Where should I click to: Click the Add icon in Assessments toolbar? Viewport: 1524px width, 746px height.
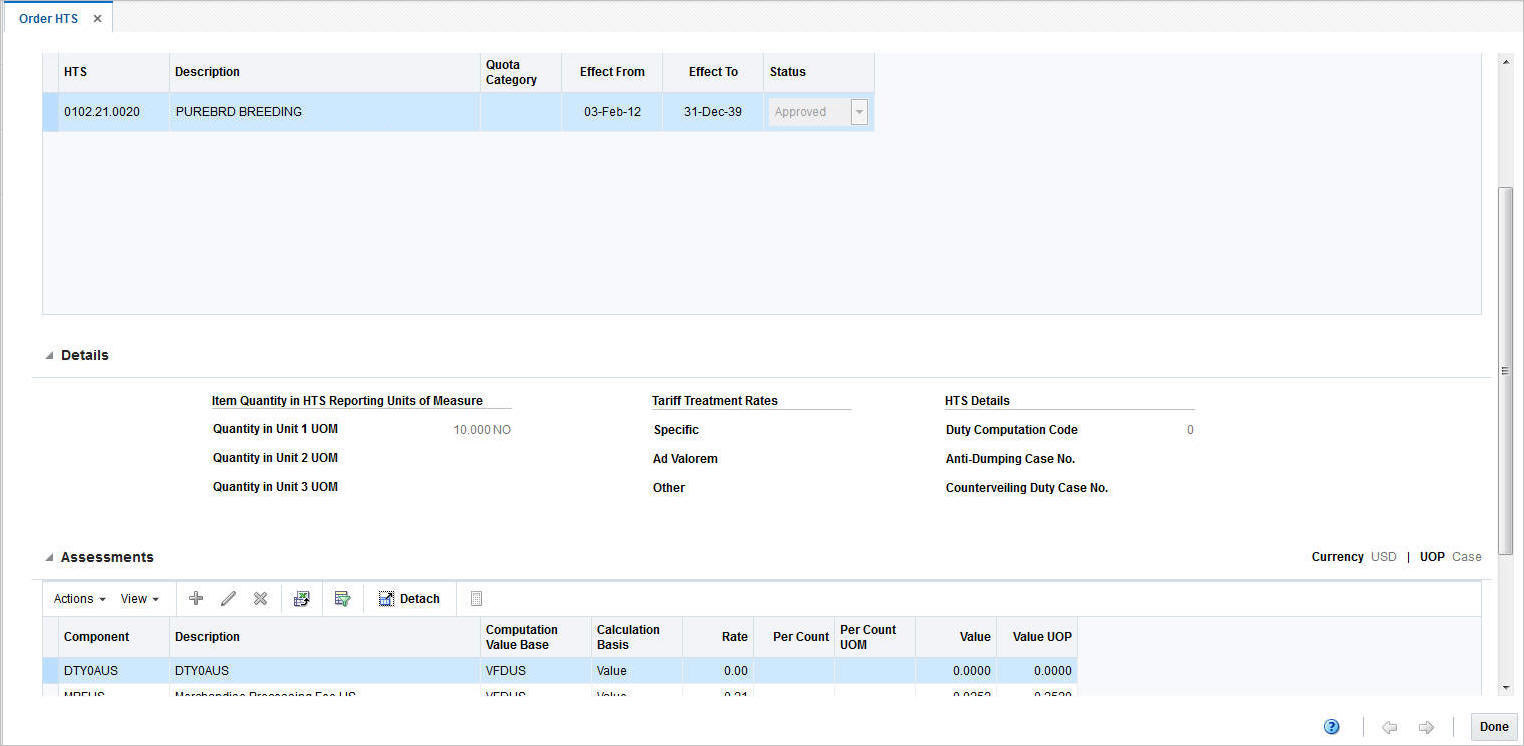(x=196, y=598)
